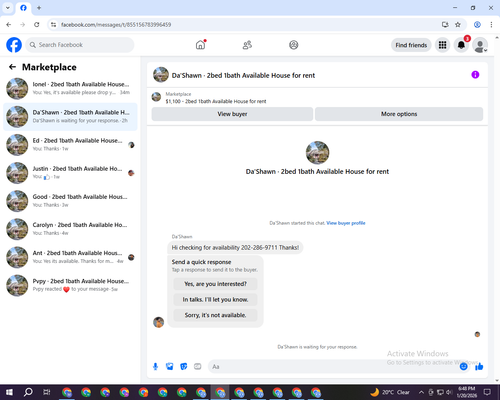Image resolution: width=500 pixels, height=400 pixels.
Task: Open the notifications bell
Action: click(461, 45)
